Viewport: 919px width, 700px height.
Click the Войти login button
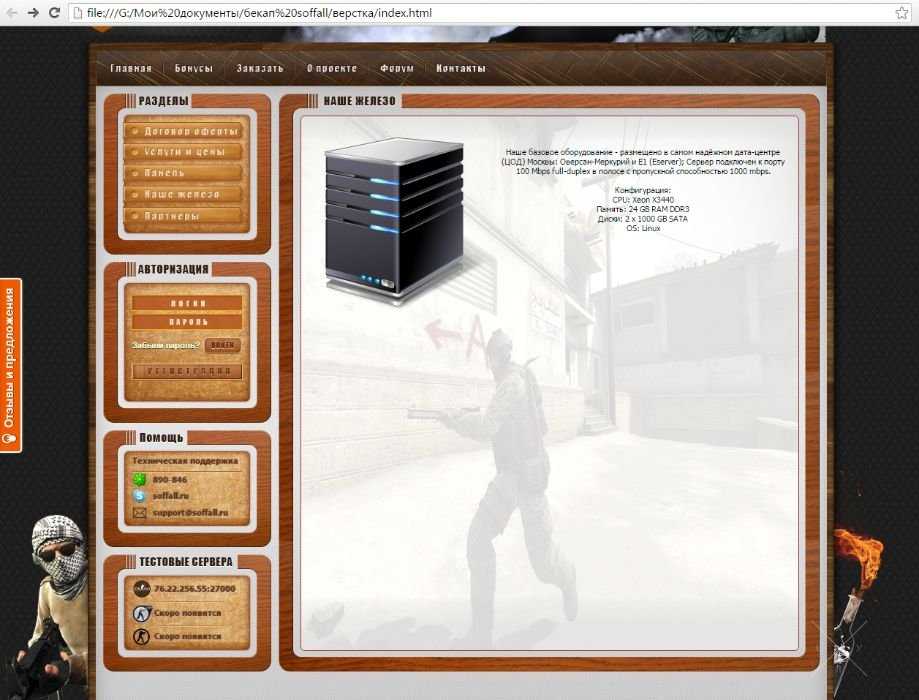pos(223,345)
